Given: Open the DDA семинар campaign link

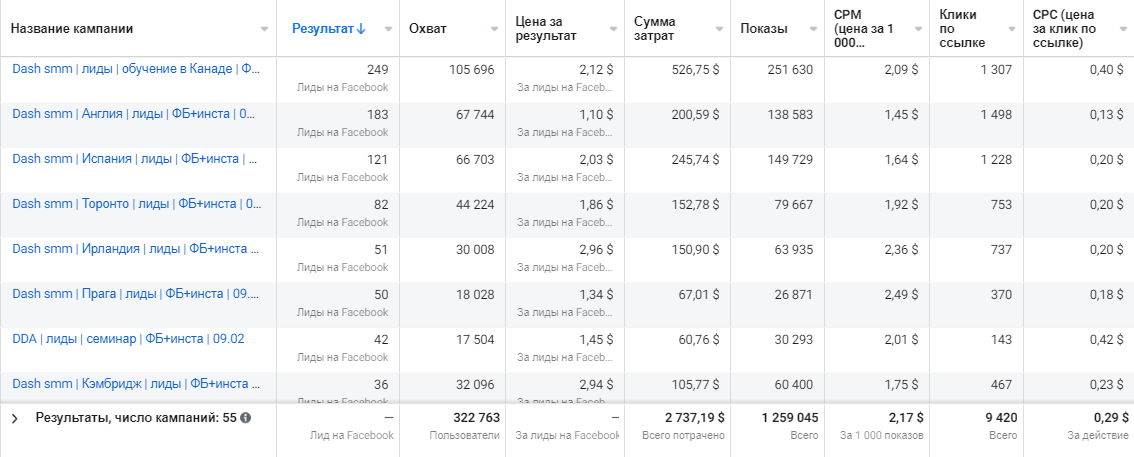Looking at the screenshot, I should 128,339.
